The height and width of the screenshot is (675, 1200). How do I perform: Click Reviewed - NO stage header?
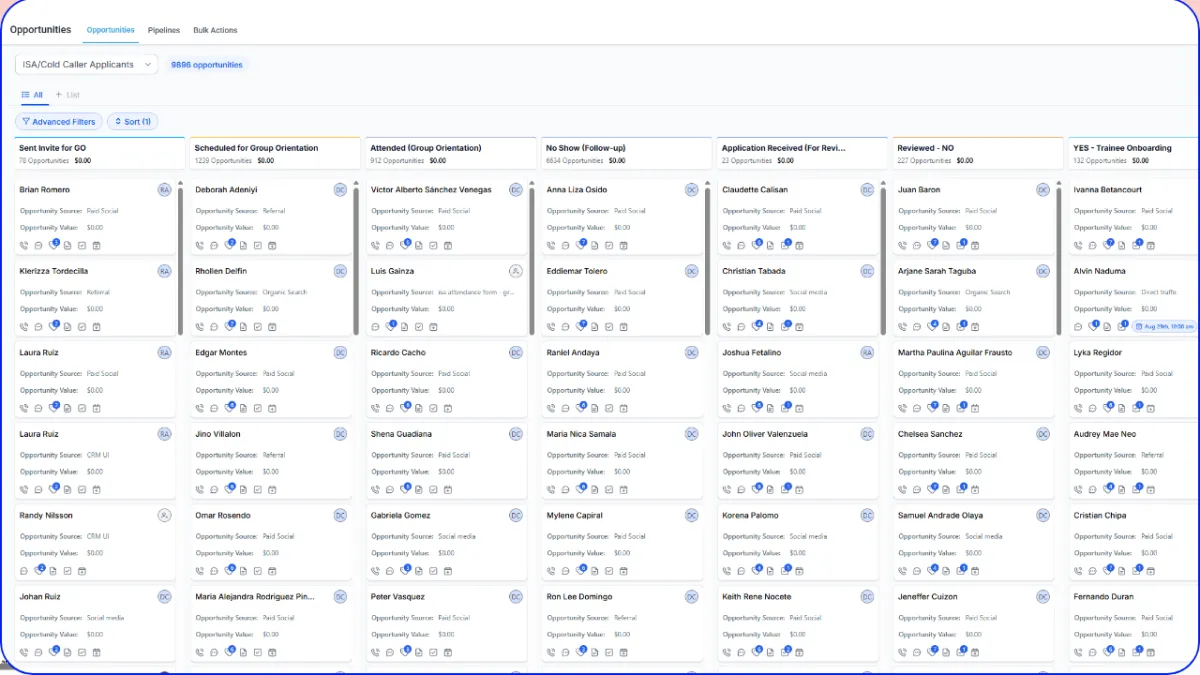pyautogui.click(x=978, y=153)
